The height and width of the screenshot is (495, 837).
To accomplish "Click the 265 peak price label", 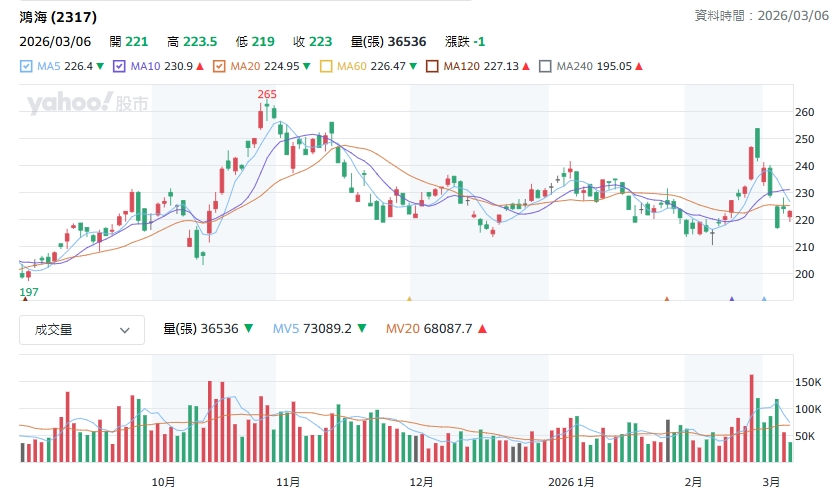I will (x=266, y=94).
